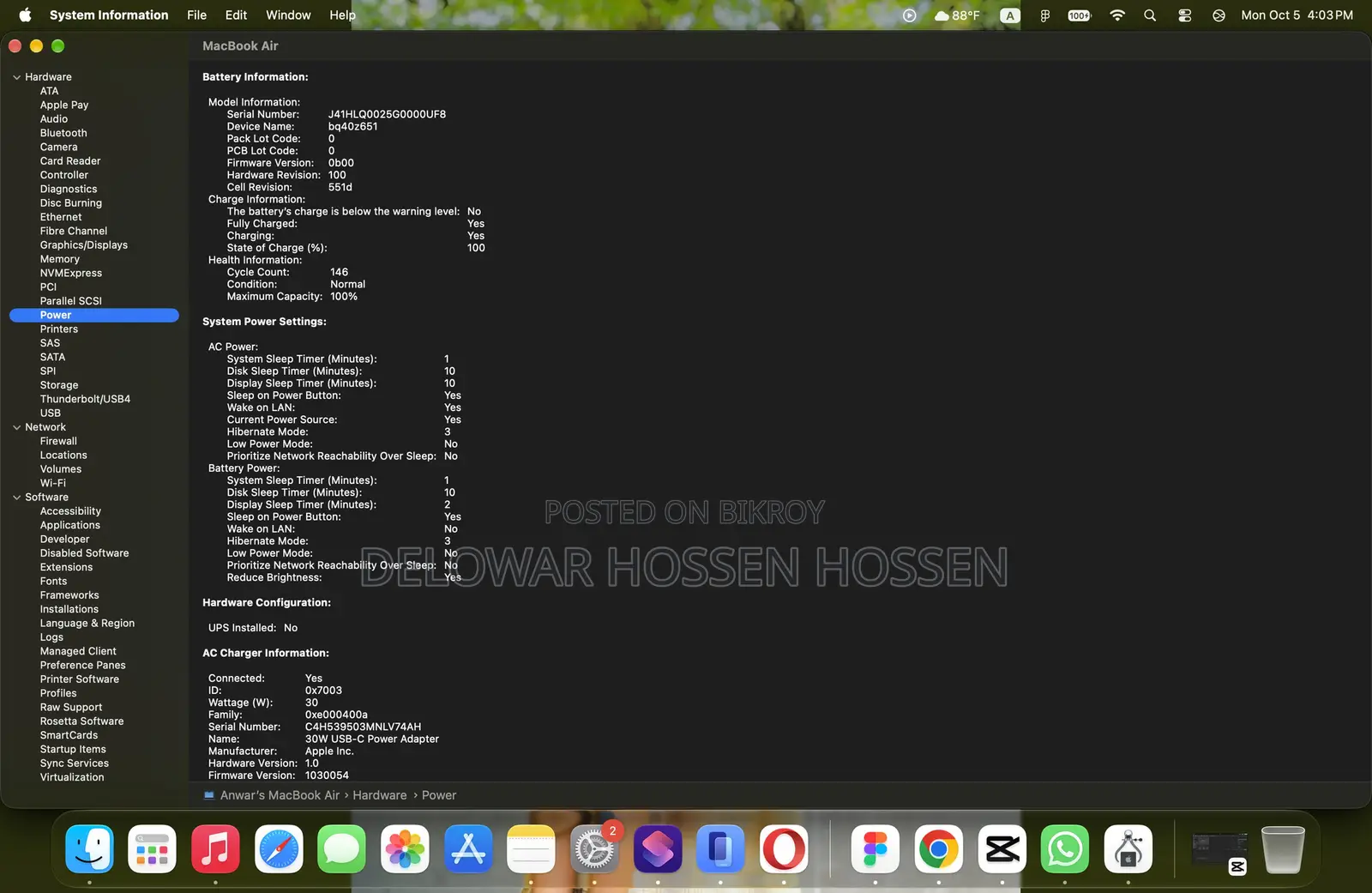Click Wi-Fi status icon in menu bar

pyautogui.click(x=1117, y=15)
